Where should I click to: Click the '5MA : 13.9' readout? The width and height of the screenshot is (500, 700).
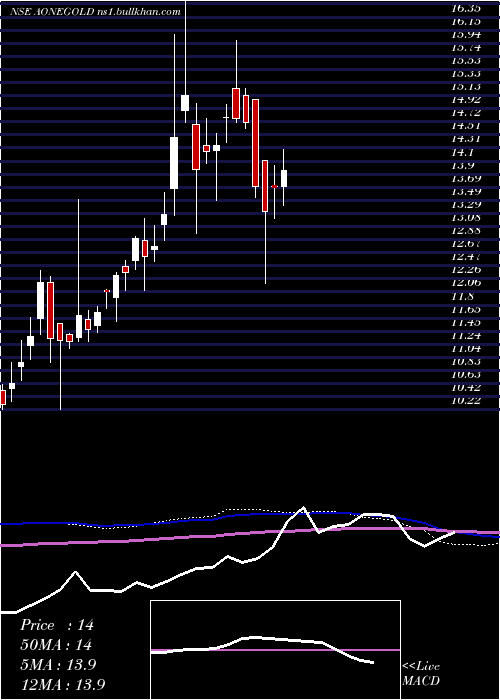tap(58, 664)
